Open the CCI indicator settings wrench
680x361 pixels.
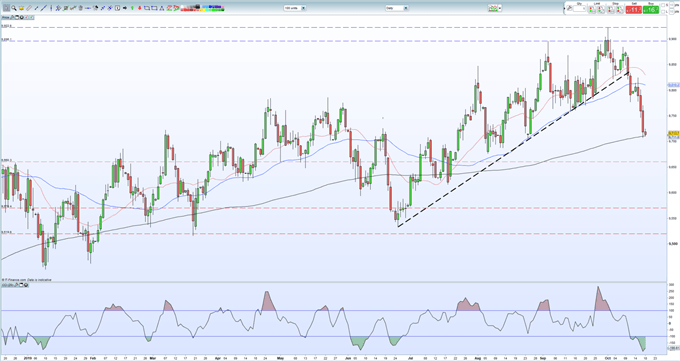coord(16,285)
